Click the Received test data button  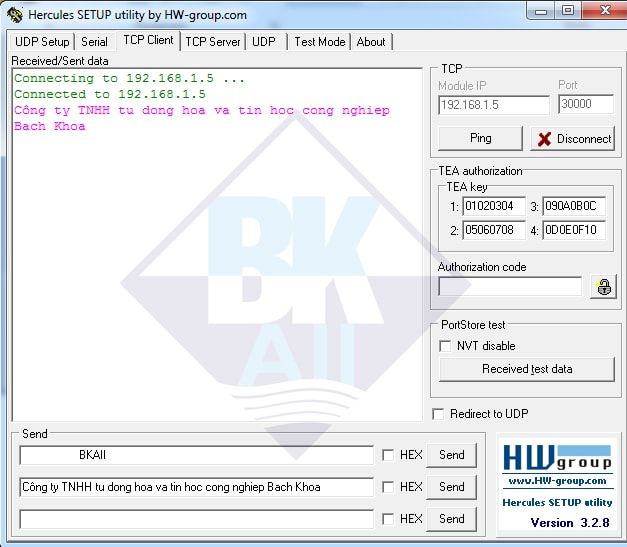click(x=527, y=369)
